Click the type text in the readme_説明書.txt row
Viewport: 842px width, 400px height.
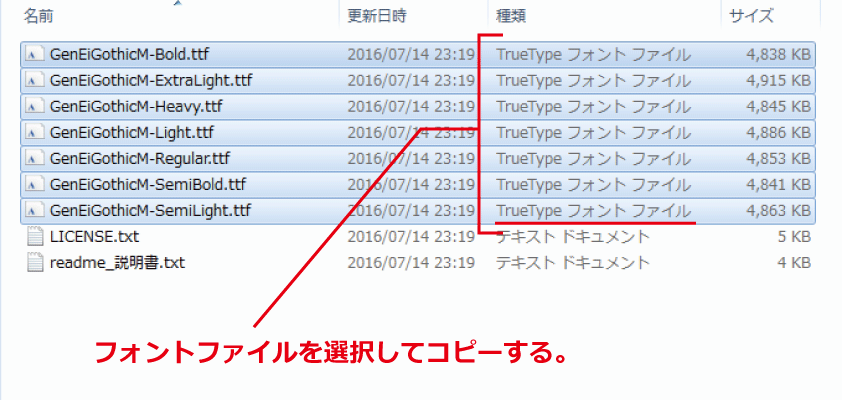tap(573, 263)
